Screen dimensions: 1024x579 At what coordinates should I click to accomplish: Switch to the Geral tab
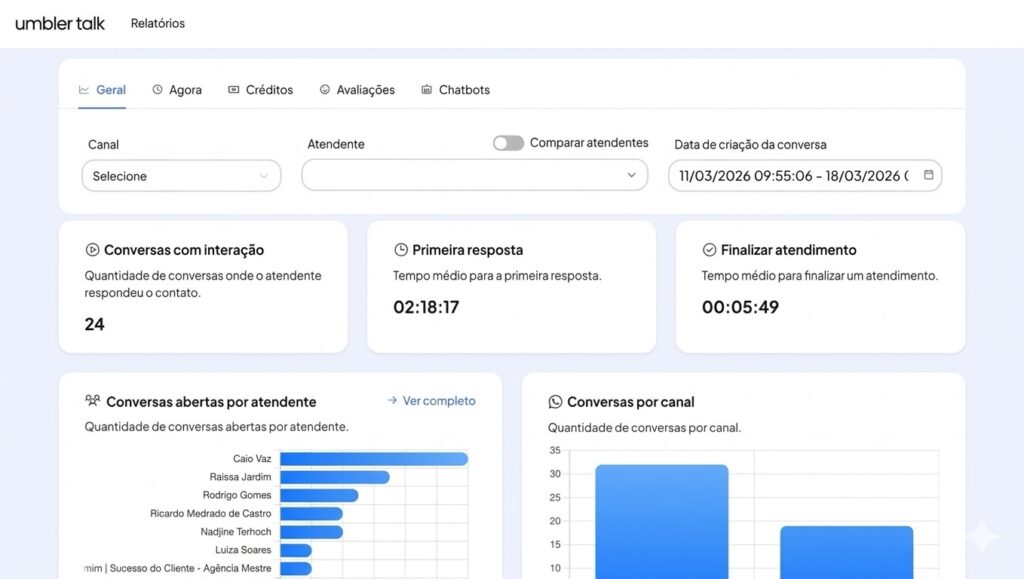coord(102,90)
